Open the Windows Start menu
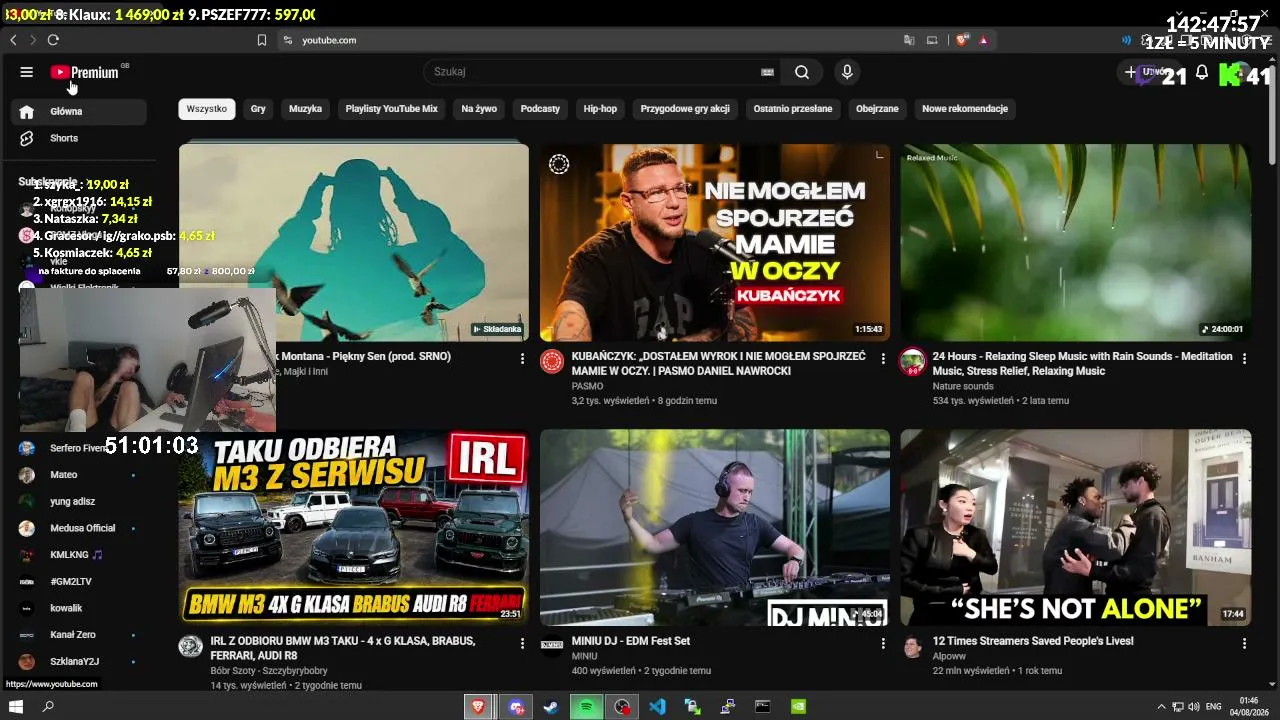 coord(16,707)
